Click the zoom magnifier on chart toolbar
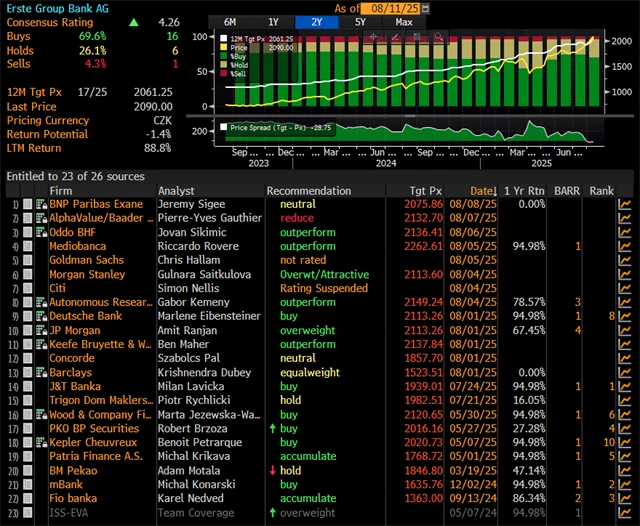Screen dimensions: 640x526 (439, 38)
